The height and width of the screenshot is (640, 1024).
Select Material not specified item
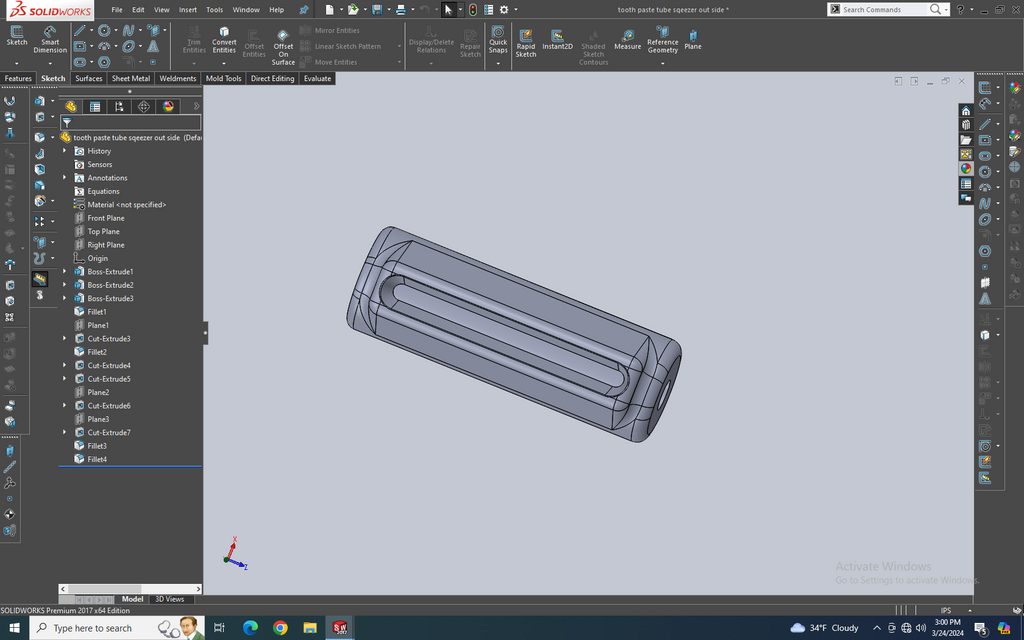point(127,204)
